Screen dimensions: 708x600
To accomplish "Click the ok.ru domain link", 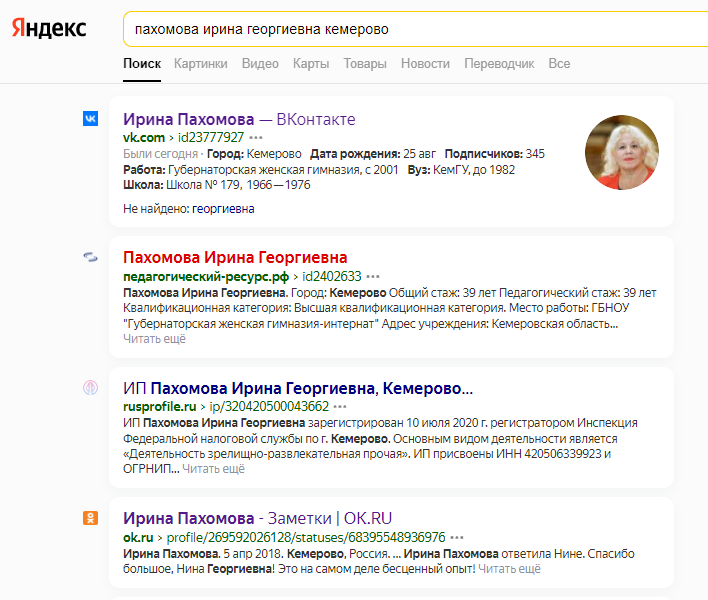I will [x=138, y=537].
